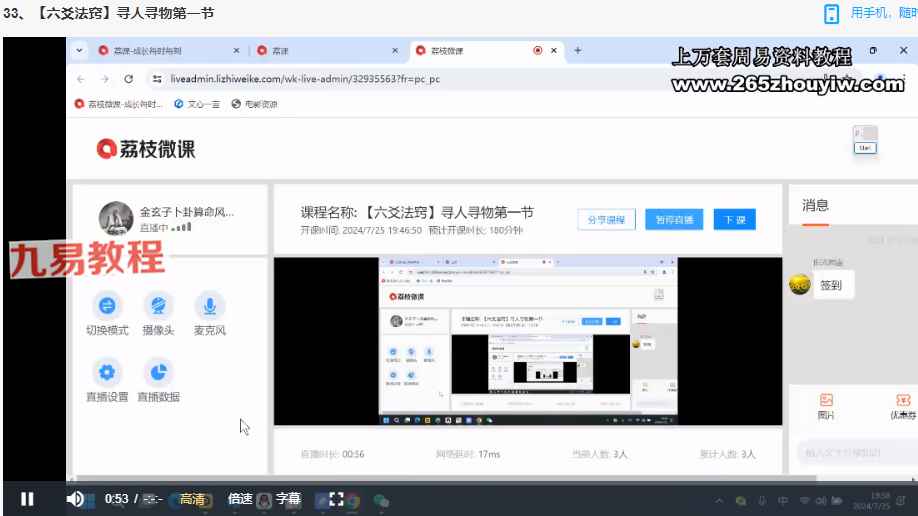Open 直播设置 live settings gear icon

click(107, 373)
